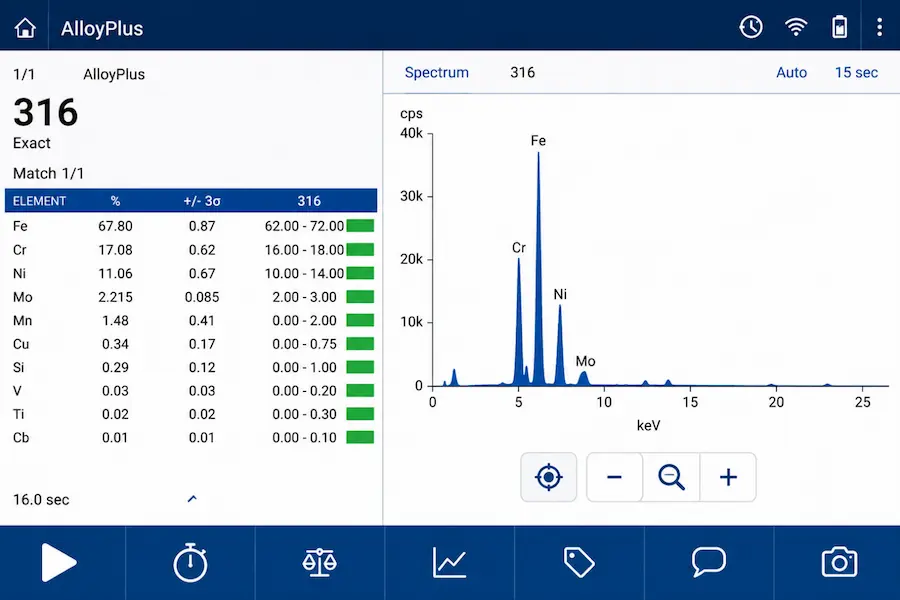Expand results list with up chevron
The image size is (900, 600).
pos(192,499)
